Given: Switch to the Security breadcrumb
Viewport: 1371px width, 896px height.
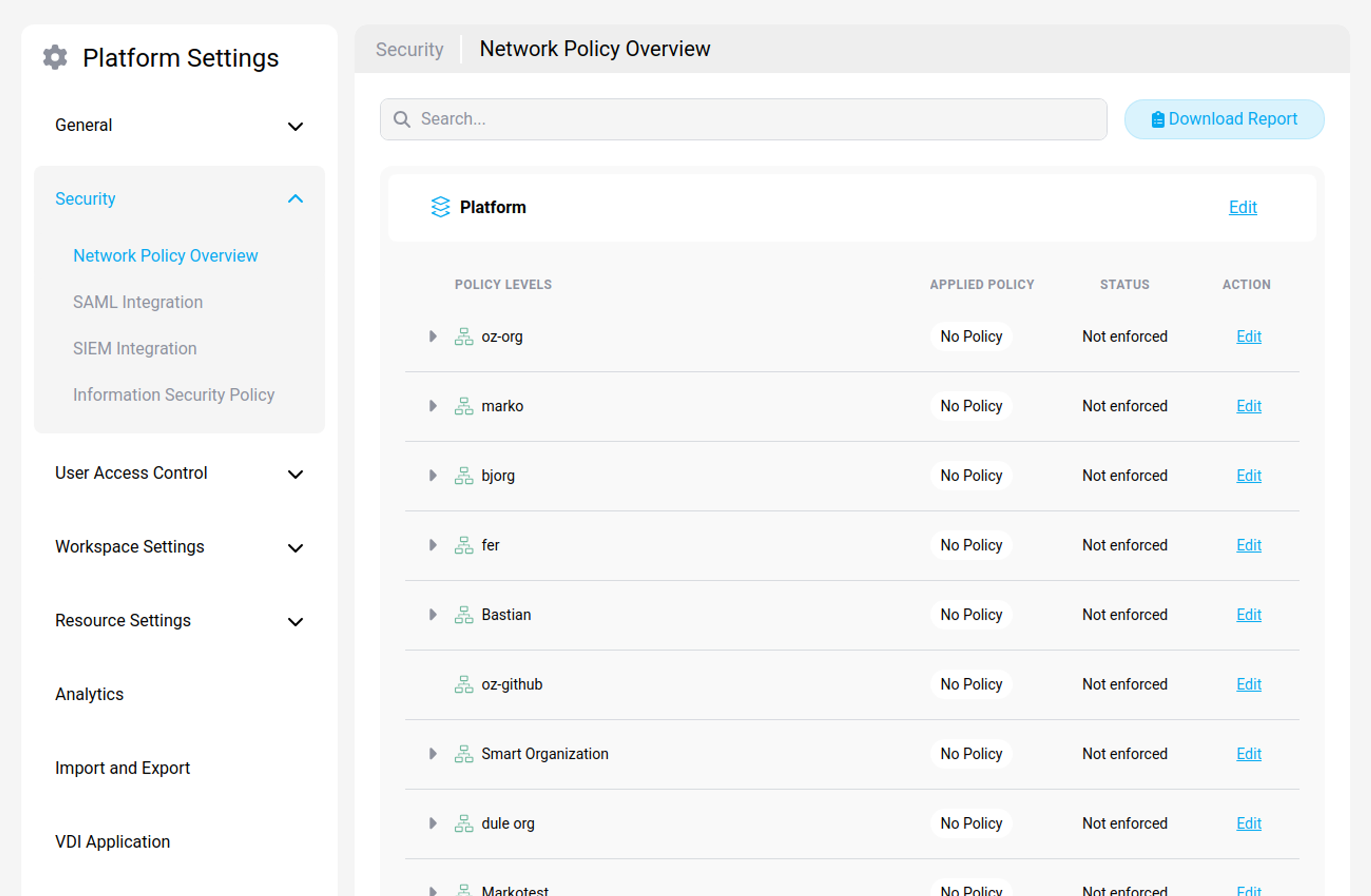Looking at the screenshot, I should coord(409,49).
